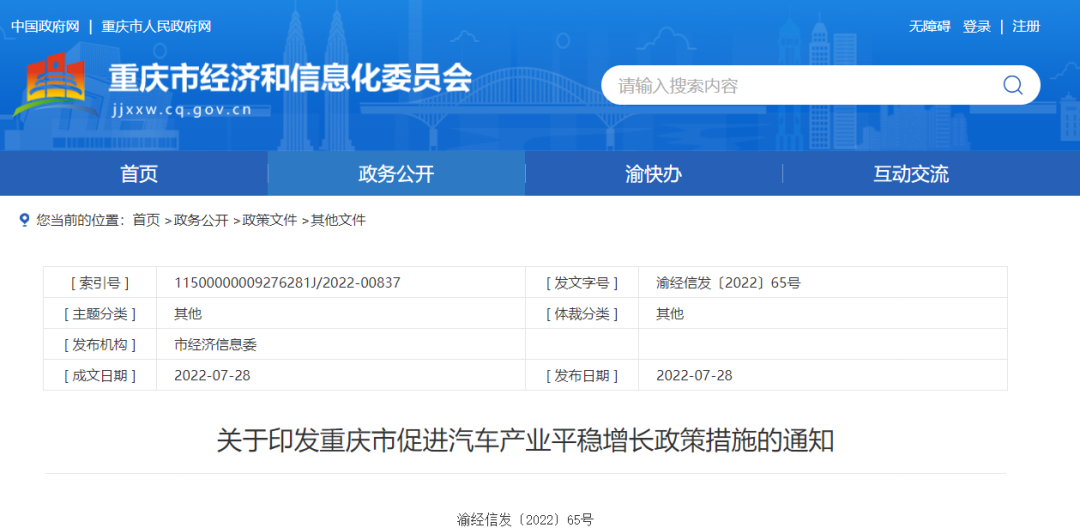Switch to 政务公开 navigation tab

pyautogui.click(x=396, y=174)
